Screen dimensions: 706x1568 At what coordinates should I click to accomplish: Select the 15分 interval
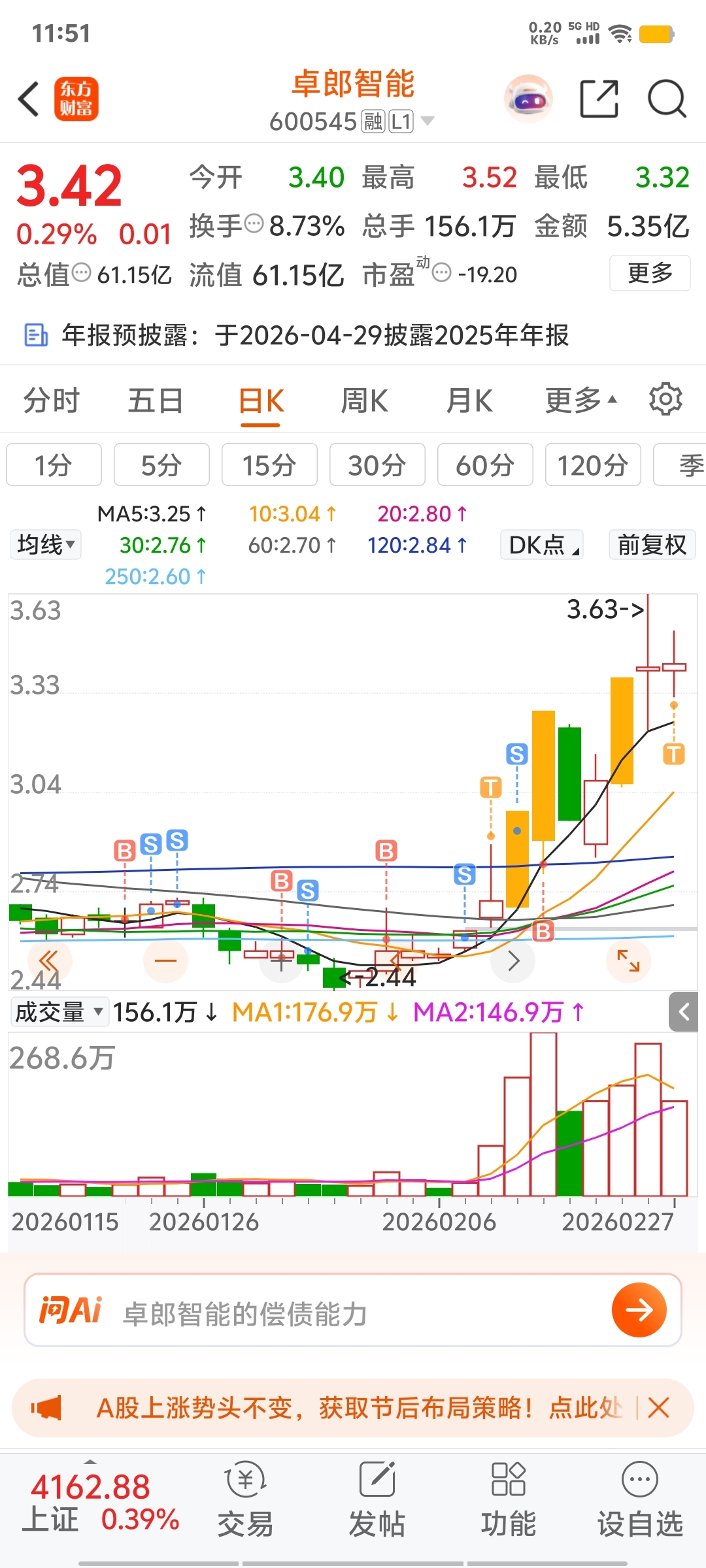coord(269,465)
